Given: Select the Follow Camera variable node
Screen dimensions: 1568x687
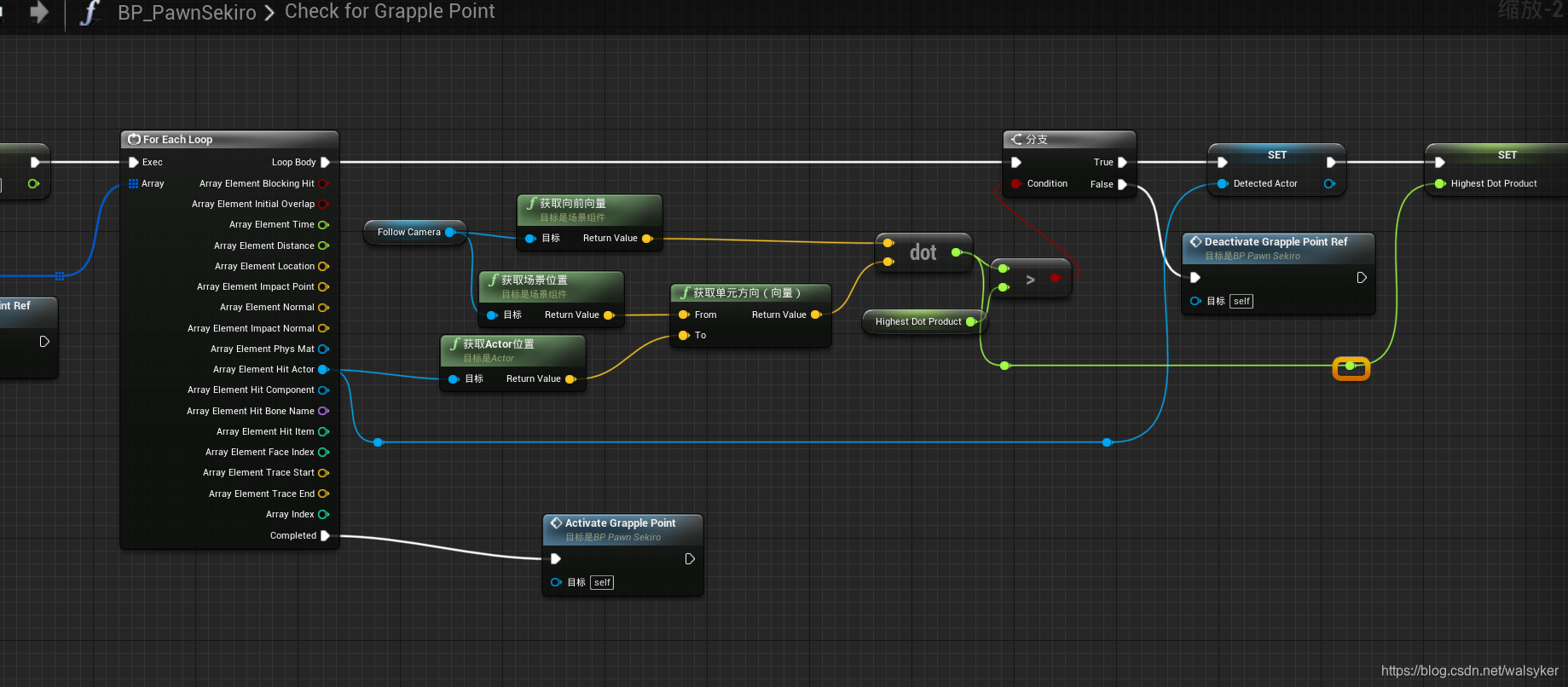Looking at the screenshot, I should tap(414, 232).
